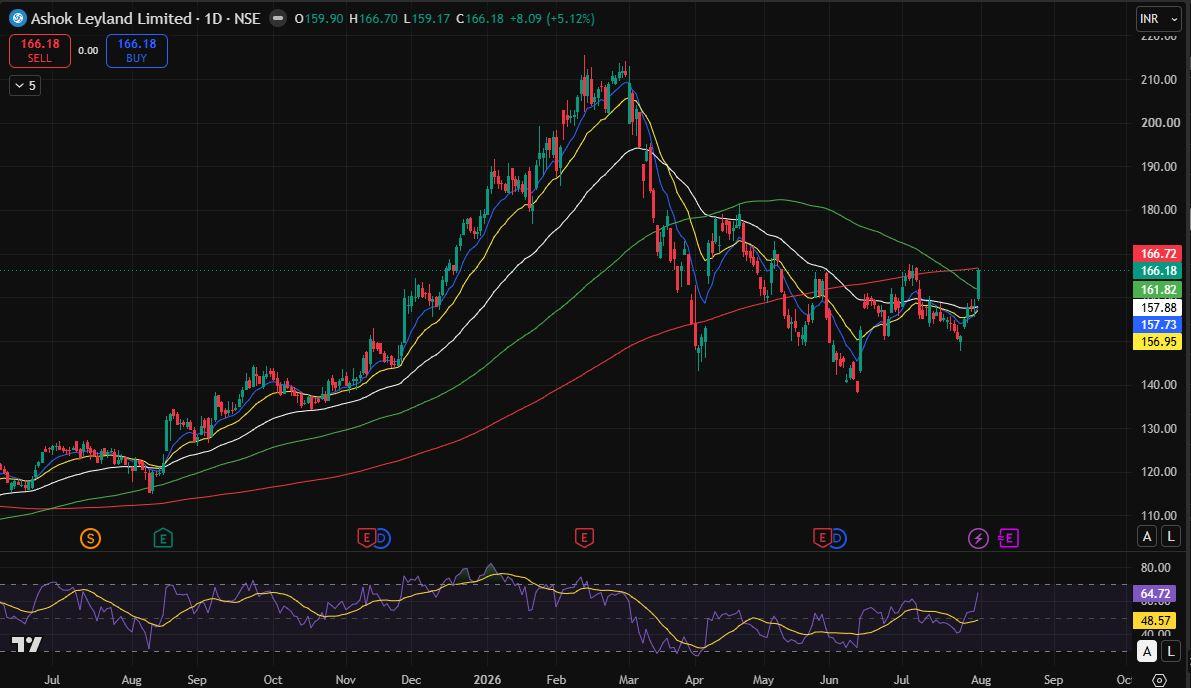The width and height of the screenshot is (1191, 688).
Task: Expand the collapsed 5 indicators legend
Action: pos(25,86)
